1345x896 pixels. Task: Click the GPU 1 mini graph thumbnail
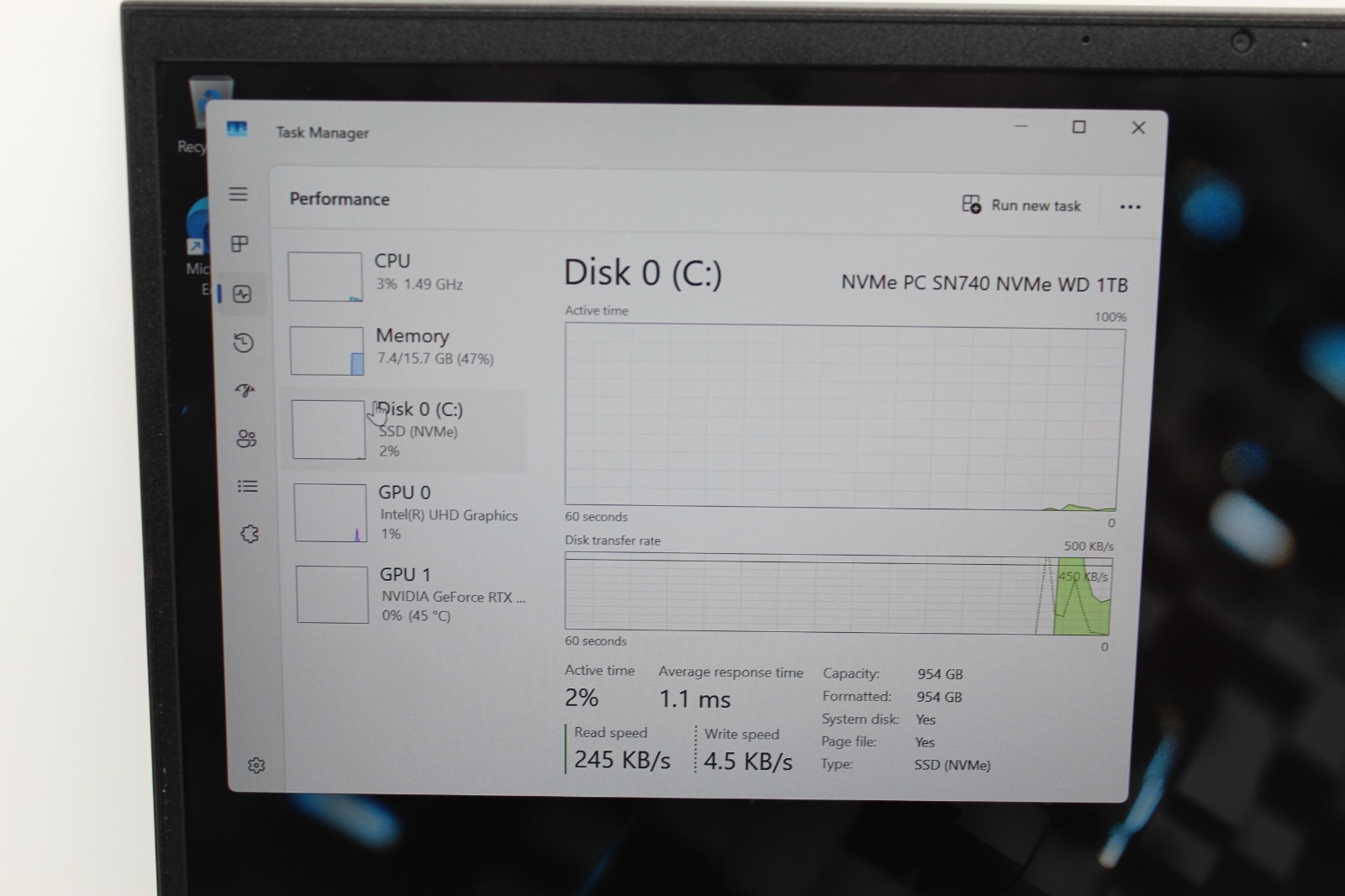click(x=332, y=594)
